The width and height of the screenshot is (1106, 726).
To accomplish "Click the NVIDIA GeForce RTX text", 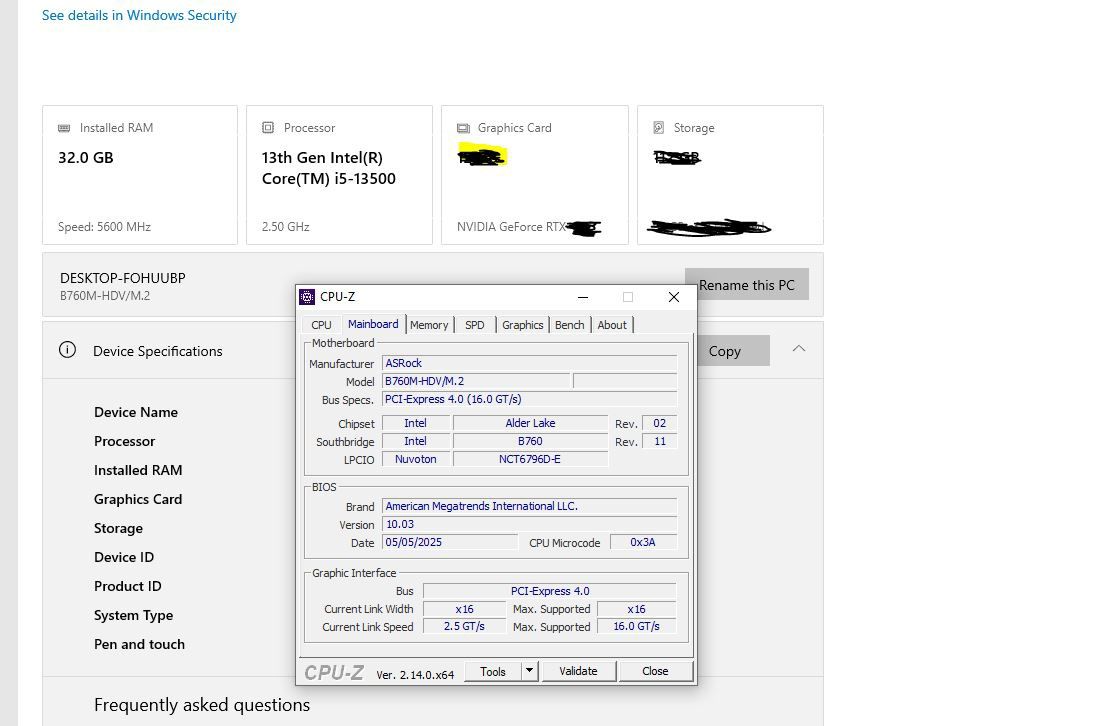I will click(511, 226).
